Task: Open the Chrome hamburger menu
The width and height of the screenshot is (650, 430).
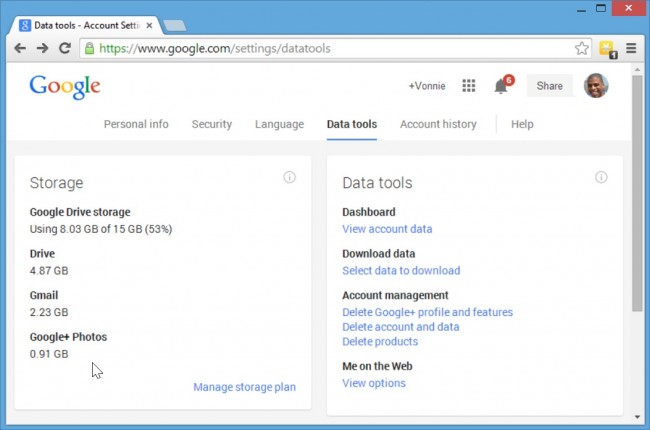Action: click(631, 48)
